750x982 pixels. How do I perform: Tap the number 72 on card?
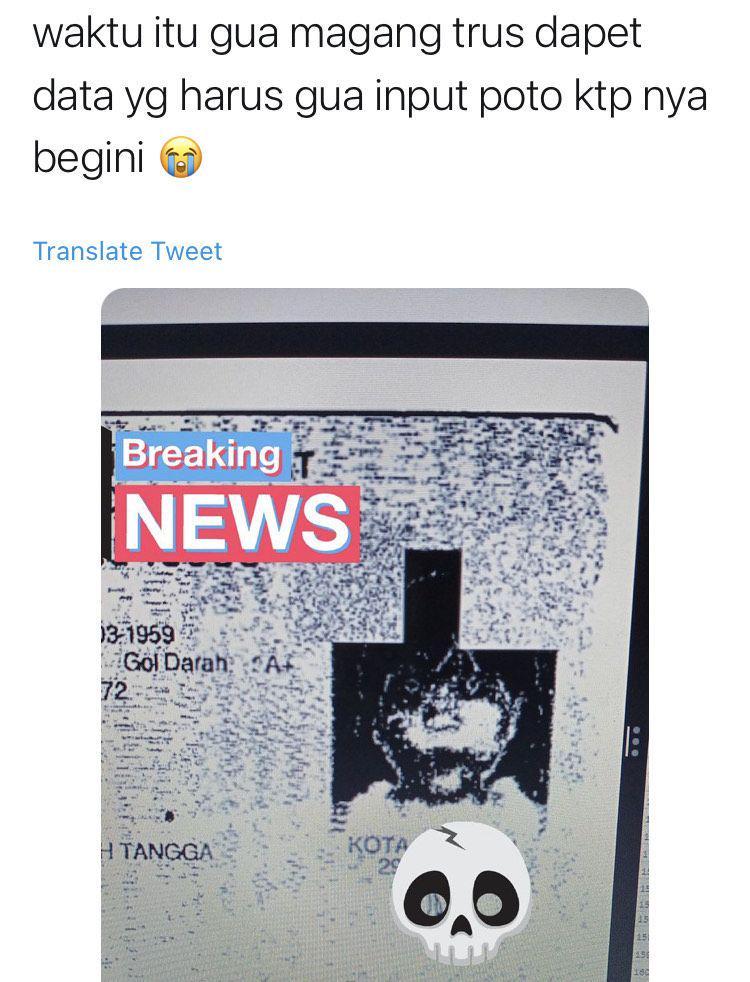[115, 691]
